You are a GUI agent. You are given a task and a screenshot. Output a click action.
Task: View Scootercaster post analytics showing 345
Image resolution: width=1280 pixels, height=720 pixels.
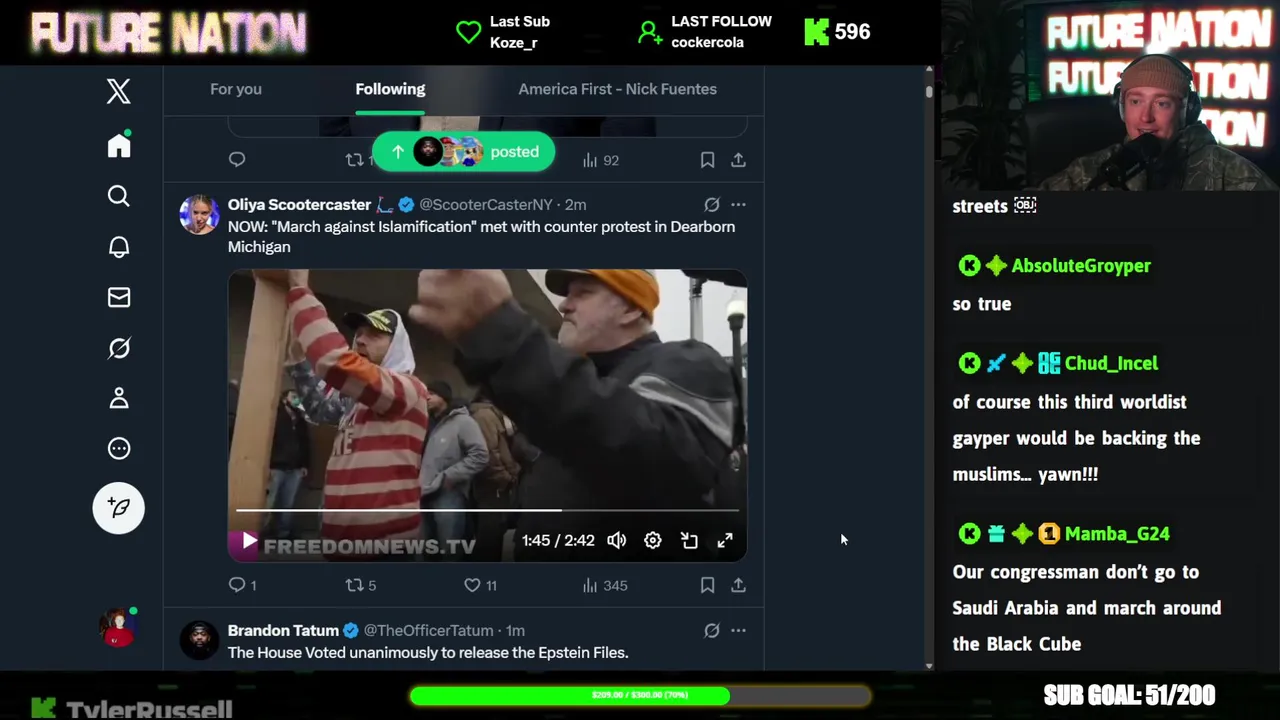605,585
